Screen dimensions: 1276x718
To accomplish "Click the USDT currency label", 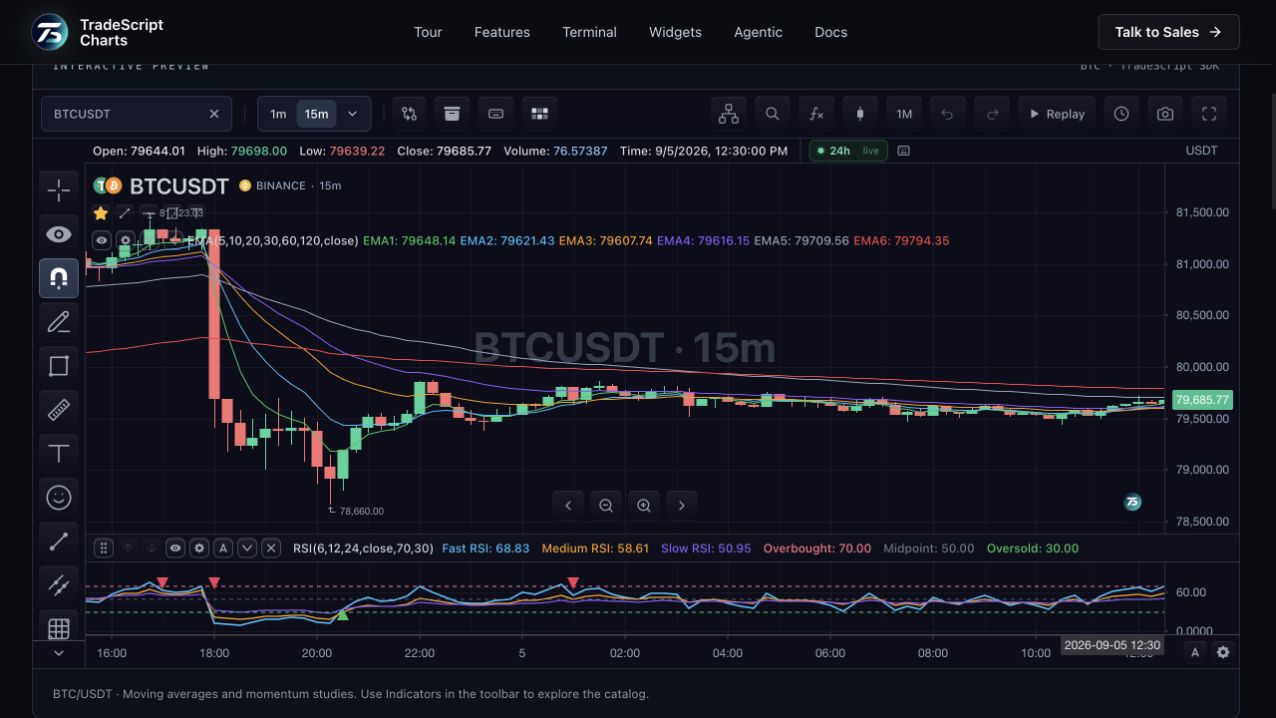I will tap(1202, 151).
